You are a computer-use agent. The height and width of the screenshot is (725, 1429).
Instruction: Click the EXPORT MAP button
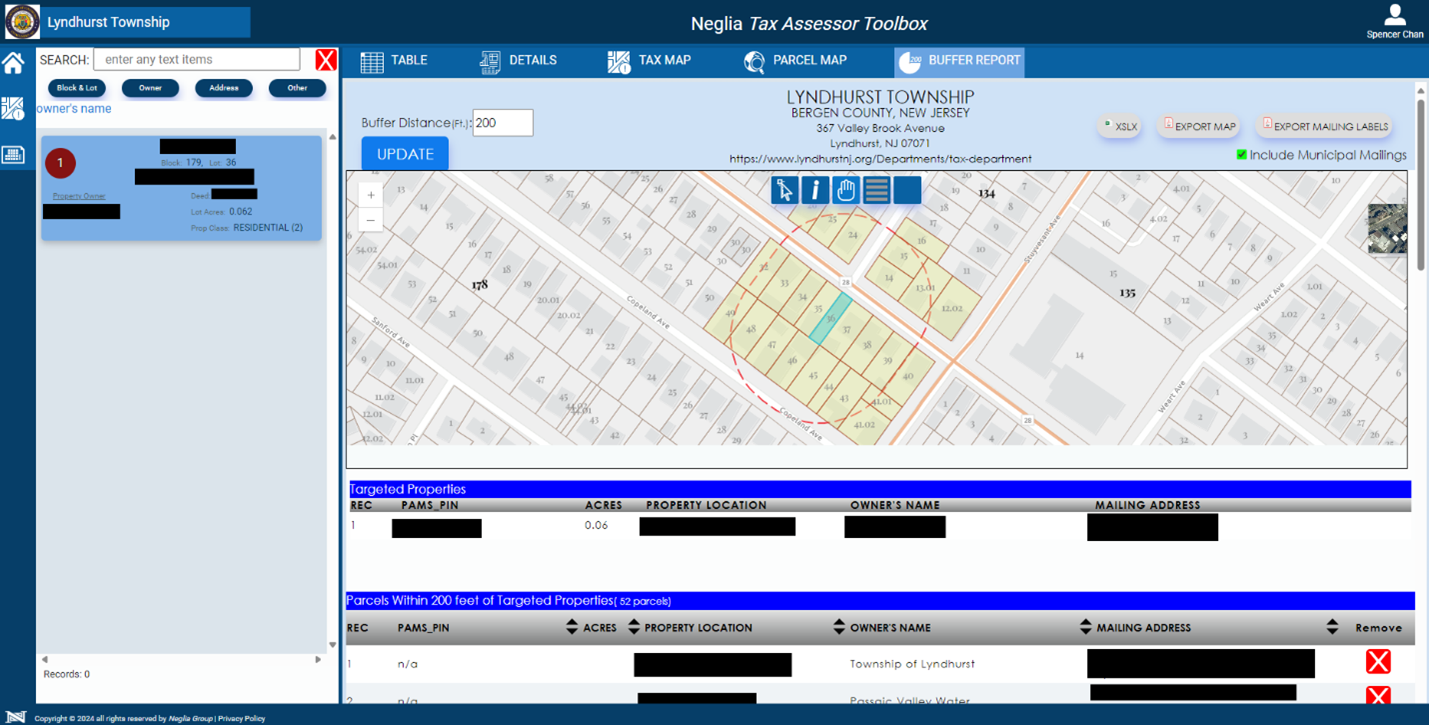point(1199,127)
